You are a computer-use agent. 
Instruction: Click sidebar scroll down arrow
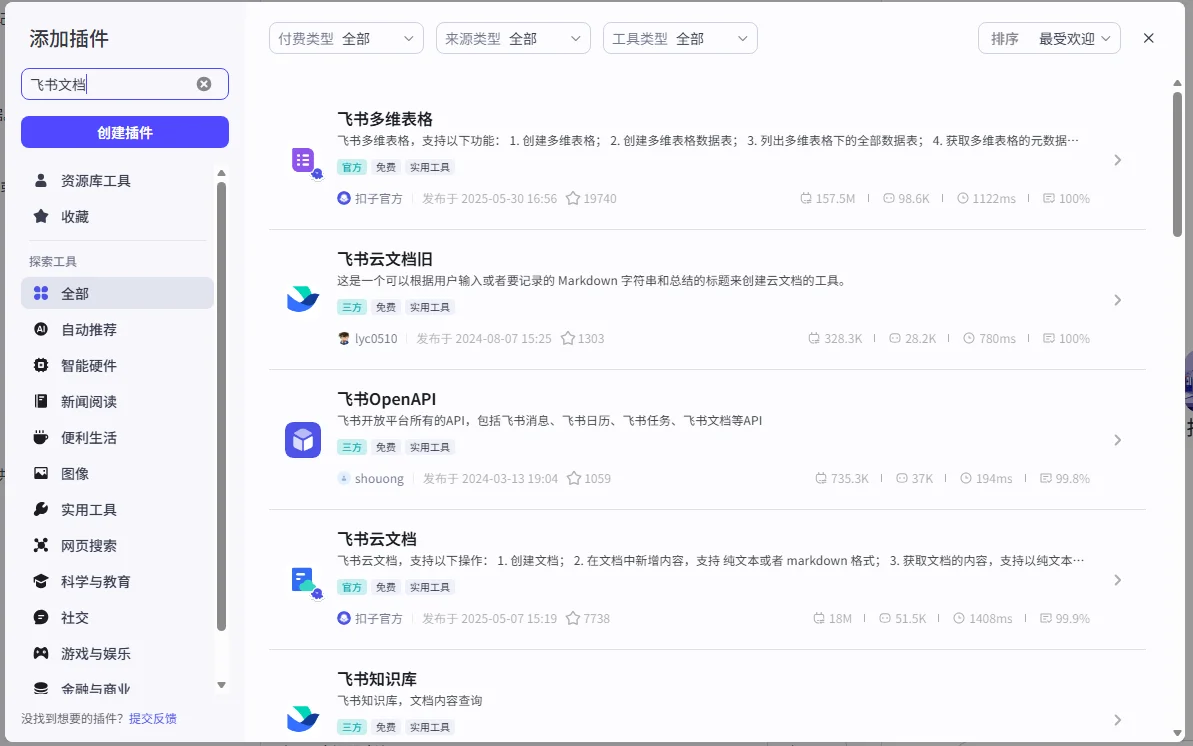[221, 685]
